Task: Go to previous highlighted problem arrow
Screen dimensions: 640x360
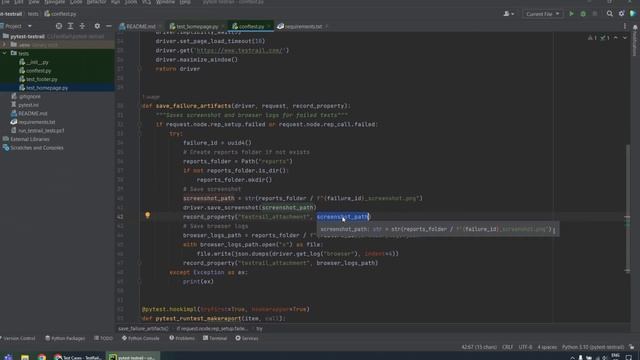Action: point(616,38)
